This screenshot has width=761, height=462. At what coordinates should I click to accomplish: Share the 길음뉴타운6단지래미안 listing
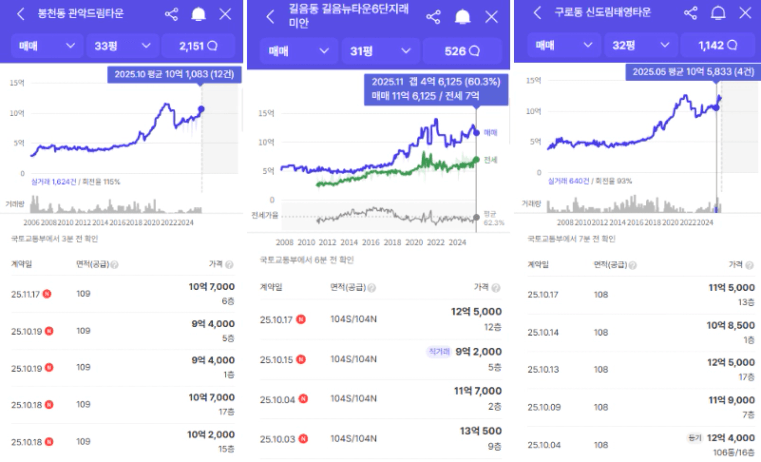pyautogui.click(x=433, y=17)
